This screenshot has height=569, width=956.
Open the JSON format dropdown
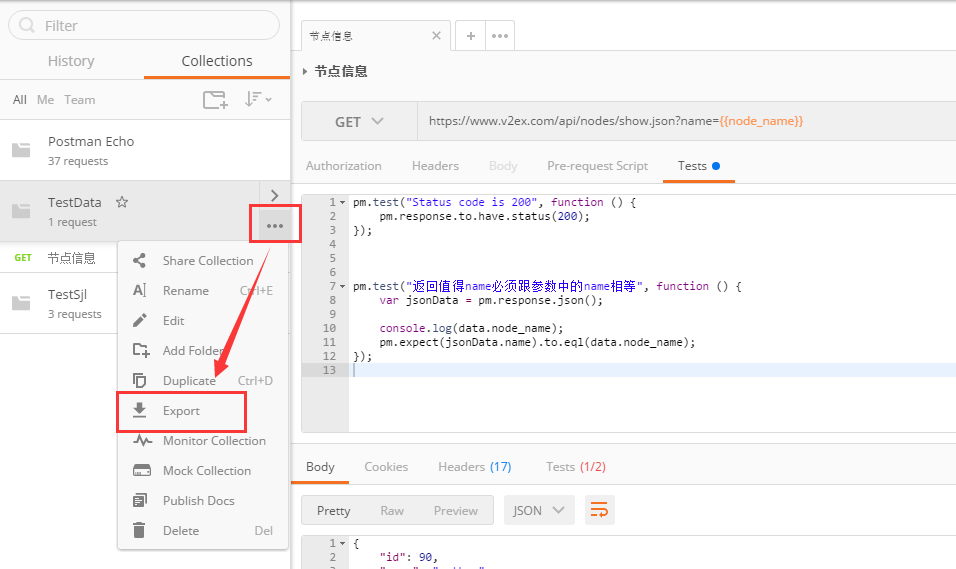click(x=539, y=510)
